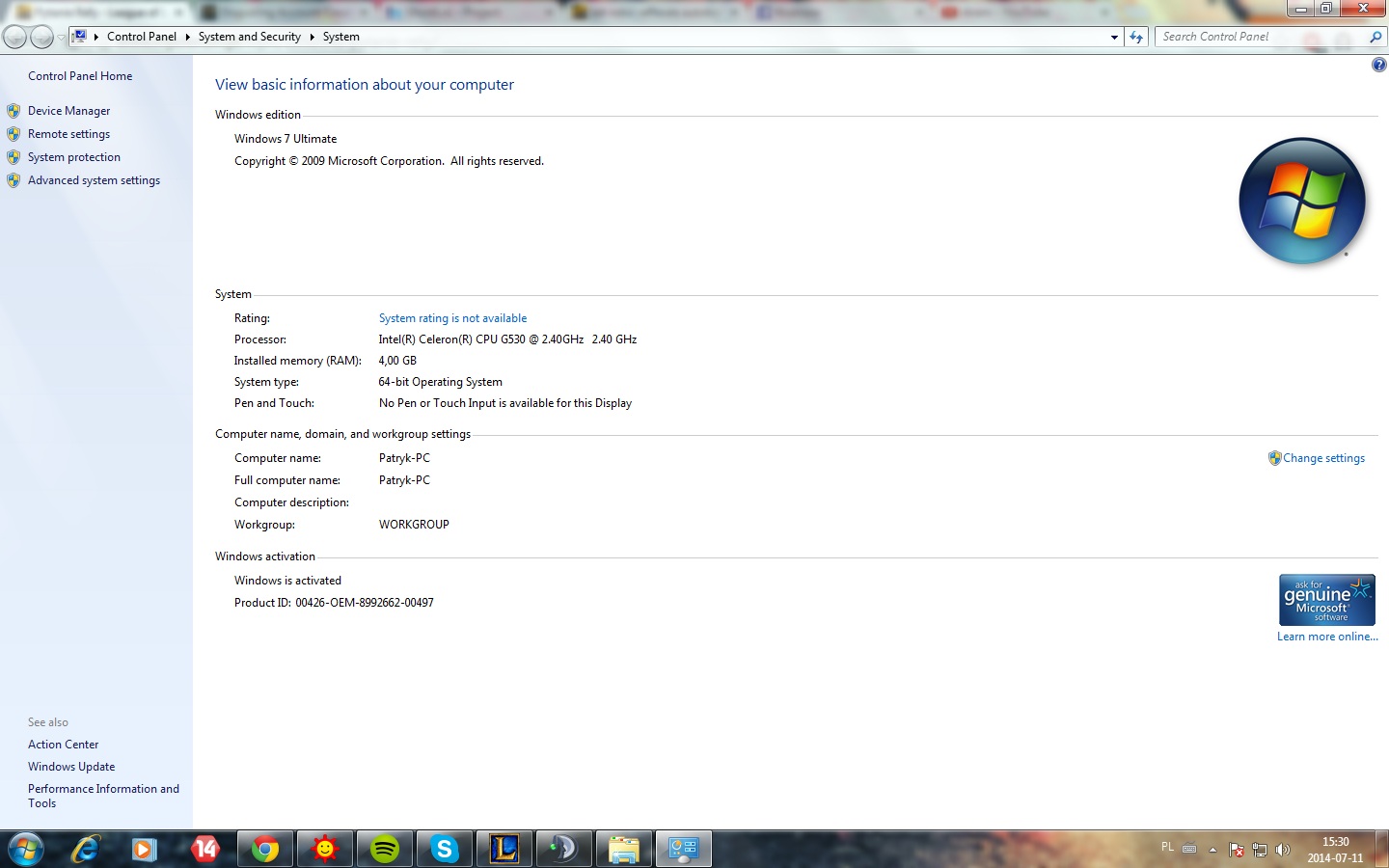Click the '4,00 GB' installed memory value
This screenshot has height=868, width=1389.
click(397, 361)
